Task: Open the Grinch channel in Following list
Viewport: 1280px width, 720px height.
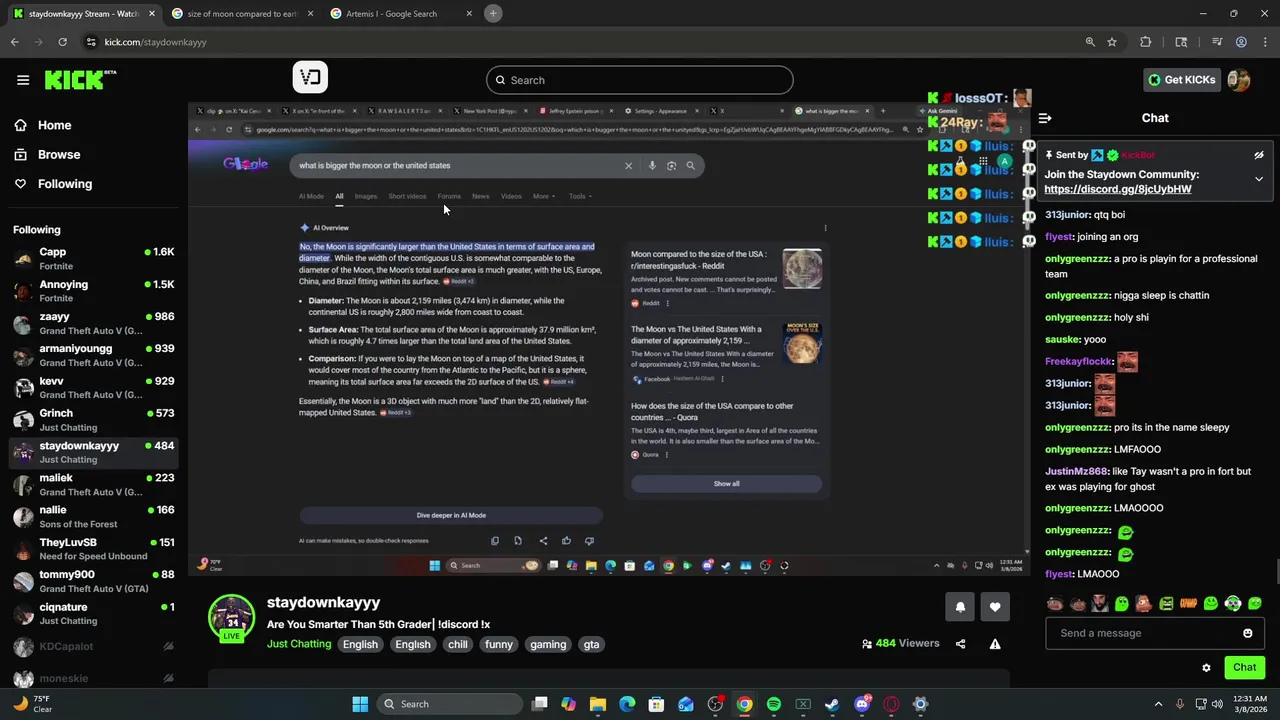Action: (x=93, y=420)
